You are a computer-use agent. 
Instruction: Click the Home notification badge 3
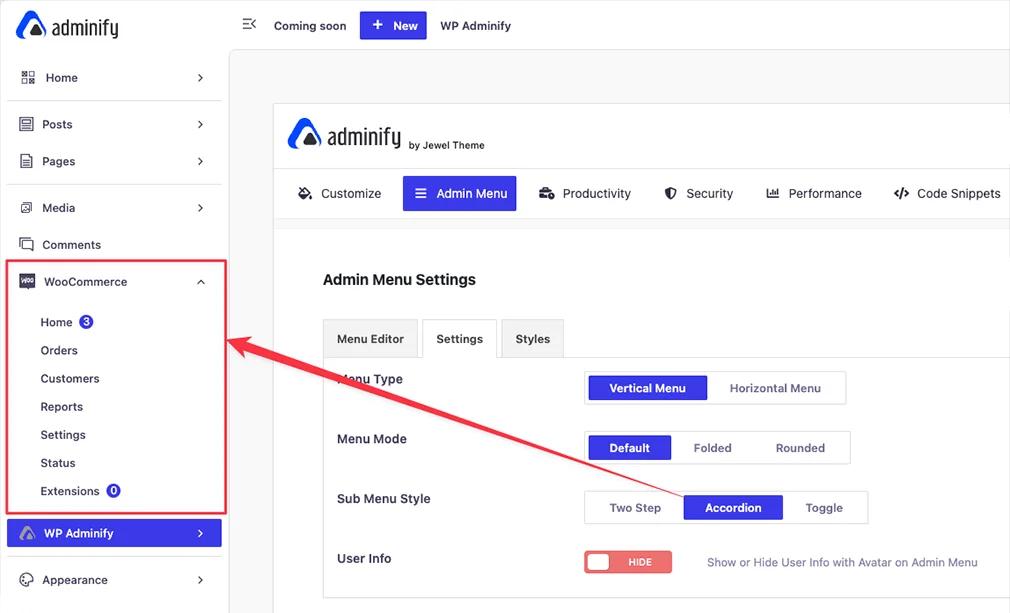coord(86,321)
